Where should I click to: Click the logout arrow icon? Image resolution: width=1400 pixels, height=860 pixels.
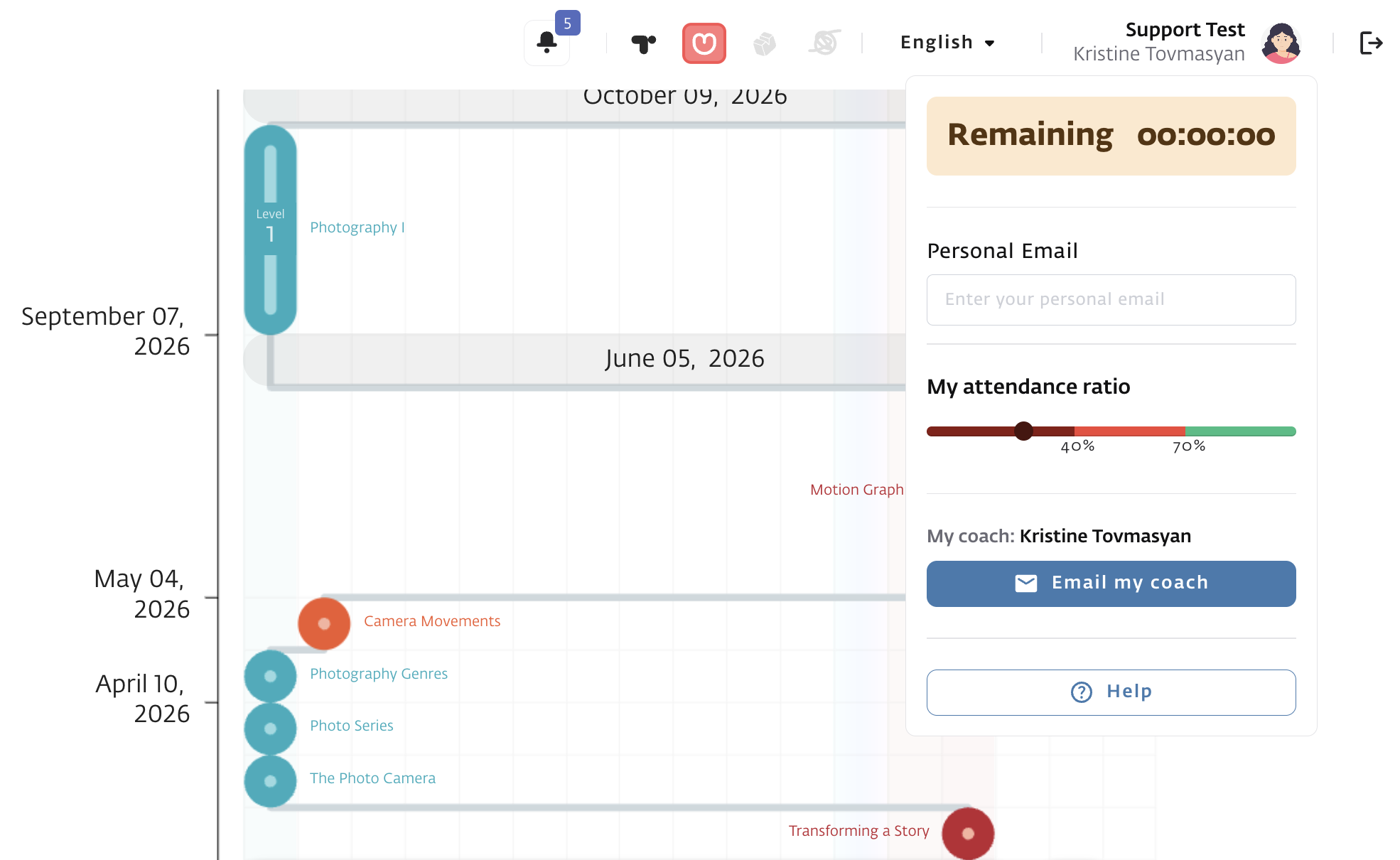(x=1370, y=43)
